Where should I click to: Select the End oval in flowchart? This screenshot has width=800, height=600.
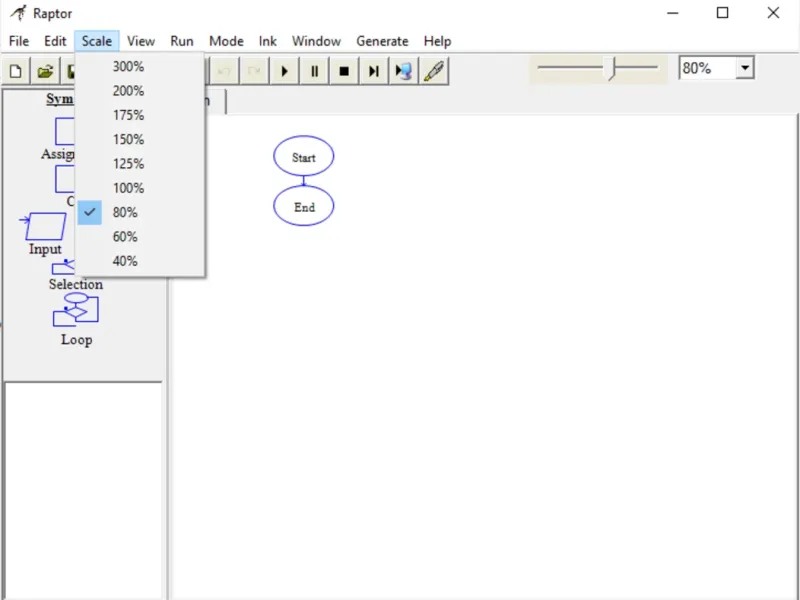coord(304,206)
